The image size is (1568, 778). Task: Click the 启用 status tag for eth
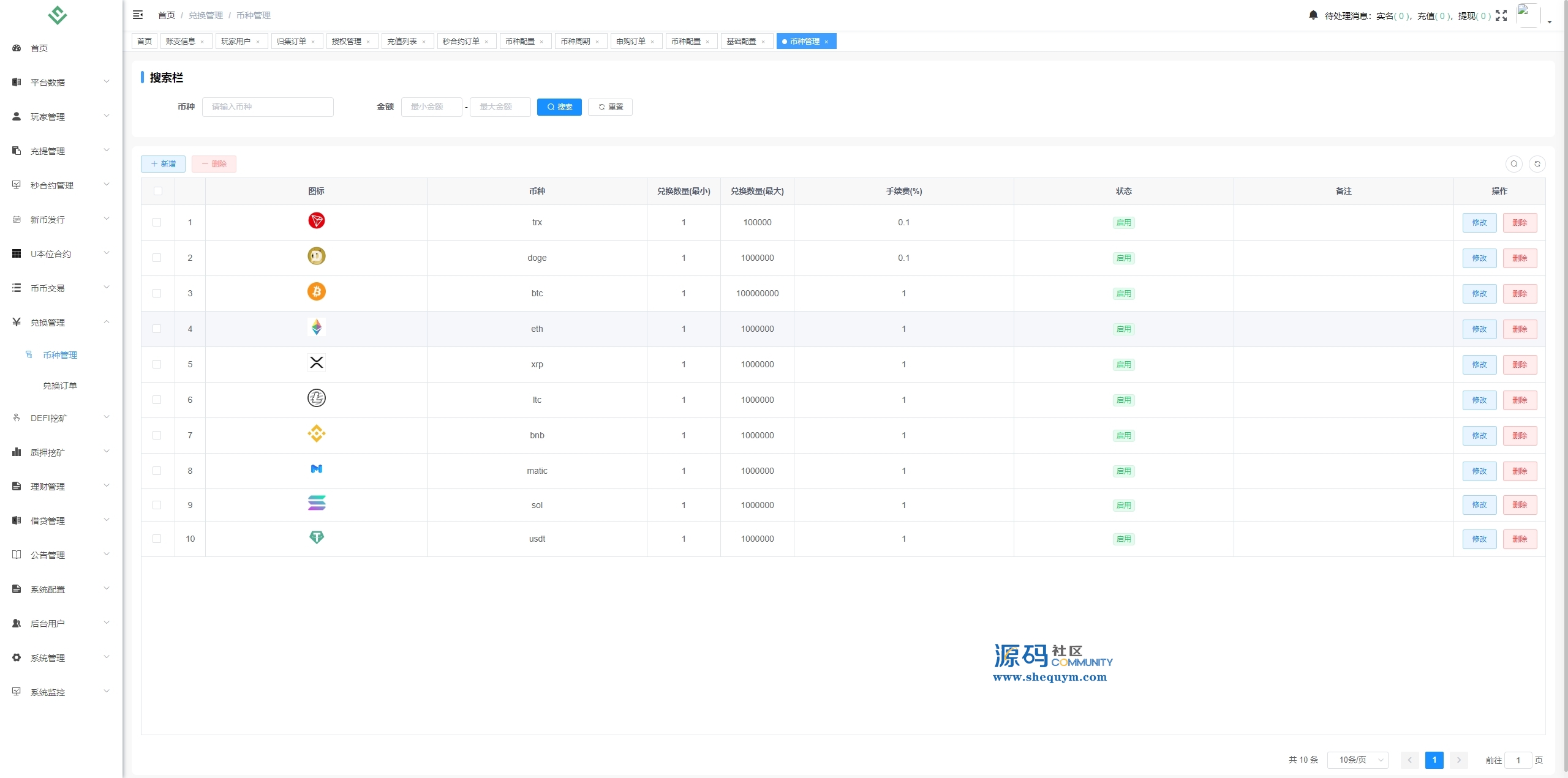point(1123,329)
